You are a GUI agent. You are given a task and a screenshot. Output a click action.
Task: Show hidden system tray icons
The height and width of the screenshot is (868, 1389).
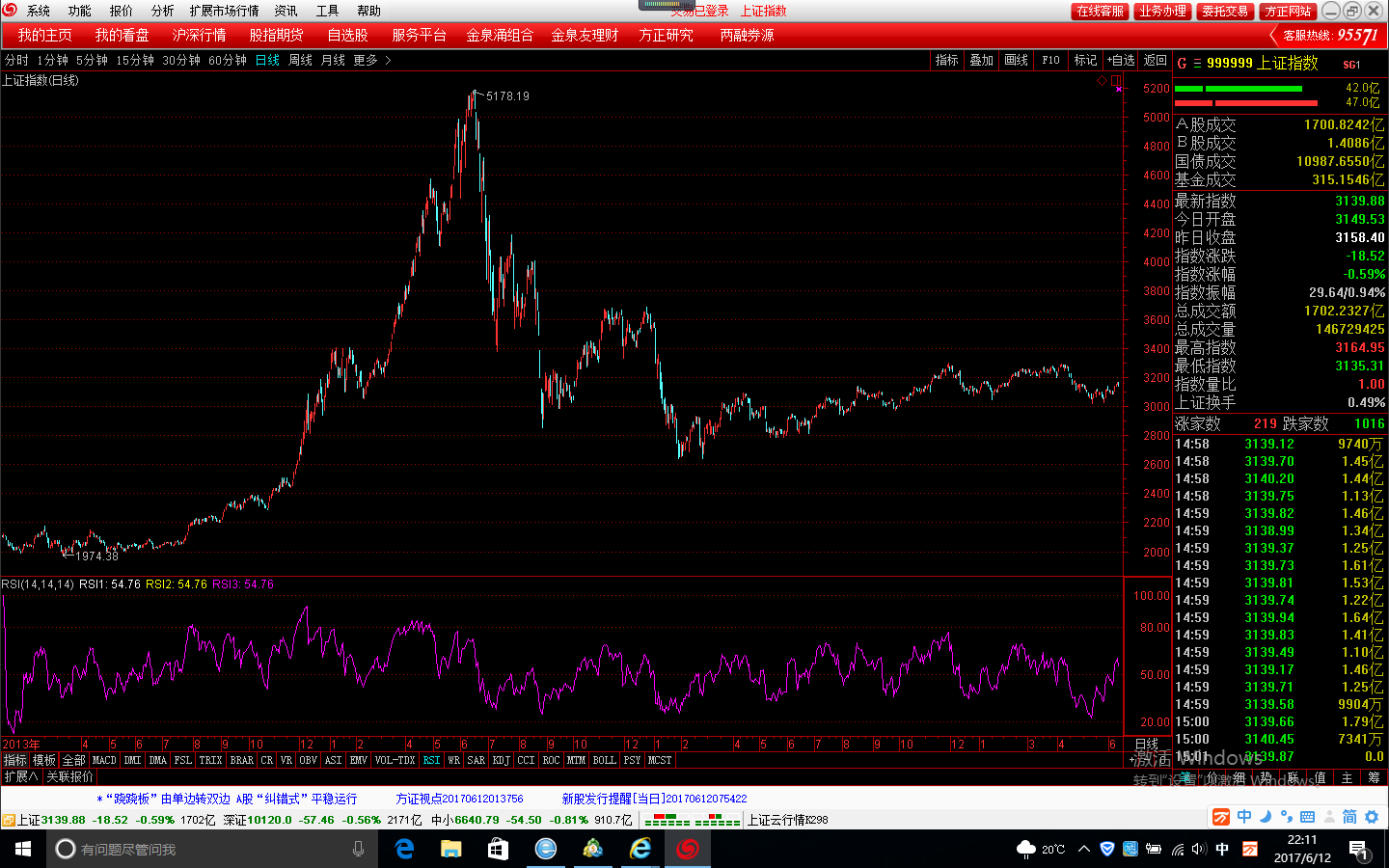(1084, 849)
